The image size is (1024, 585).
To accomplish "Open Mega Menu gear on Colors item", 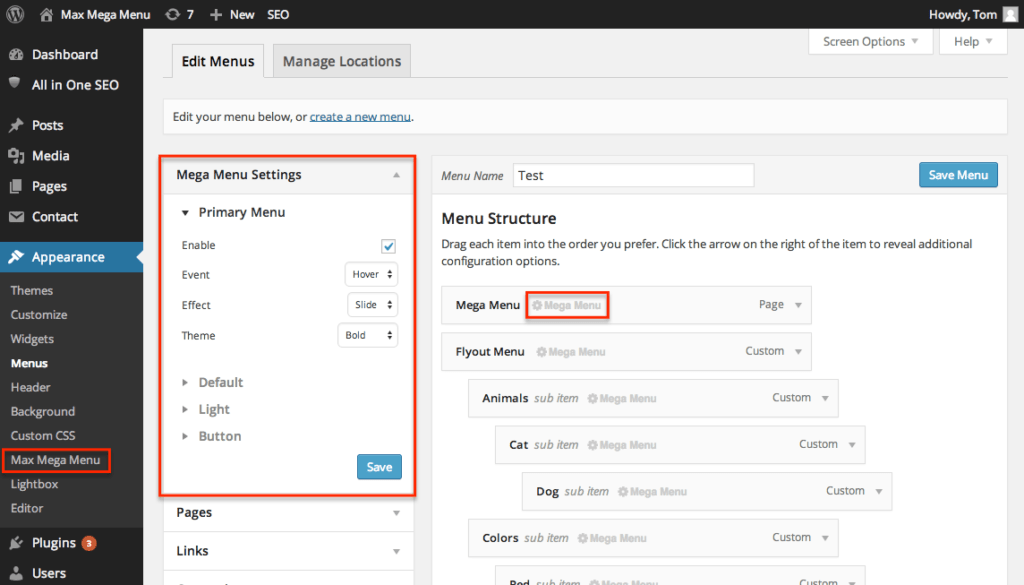I will (611, 538).
